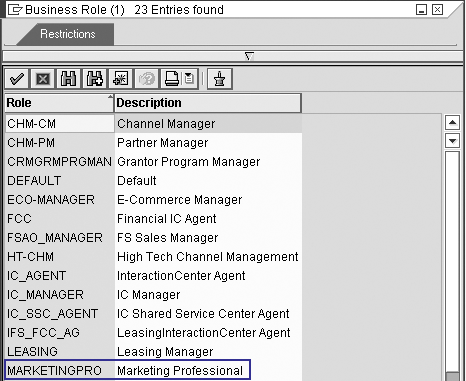Select the CHM-CM Channel Manager row

(153, 124)
